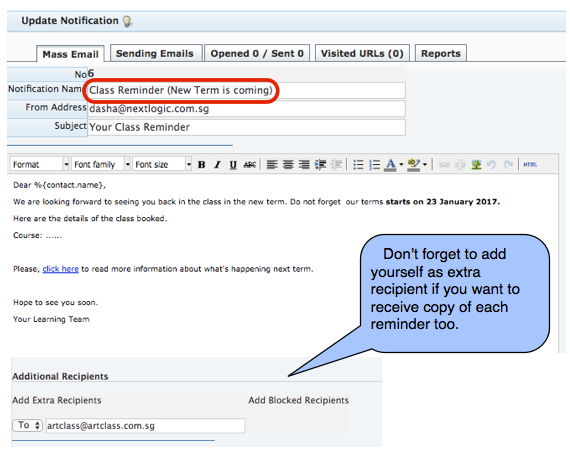Click the Subject input field
Screen dimensions: 570x454
pyautogui.click(x=246, y=127)
